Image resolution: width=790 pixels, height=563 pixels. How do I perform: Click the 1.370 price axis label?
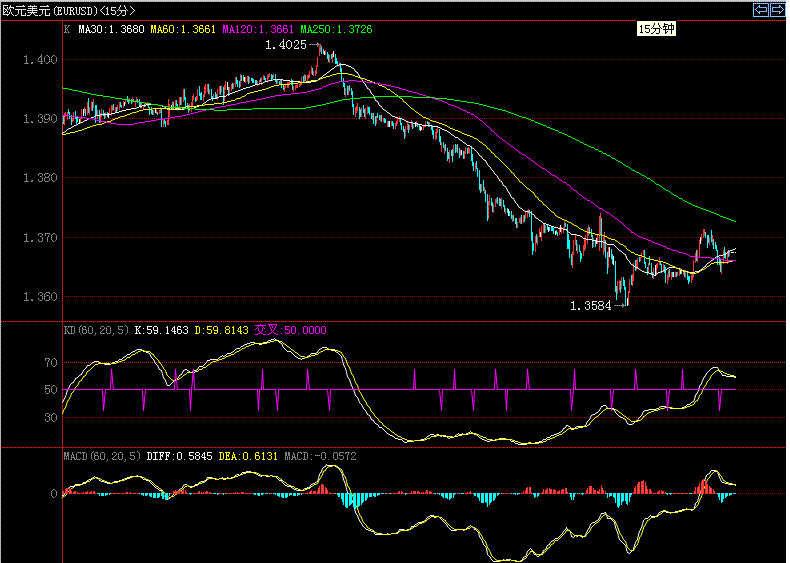[40, 237]
